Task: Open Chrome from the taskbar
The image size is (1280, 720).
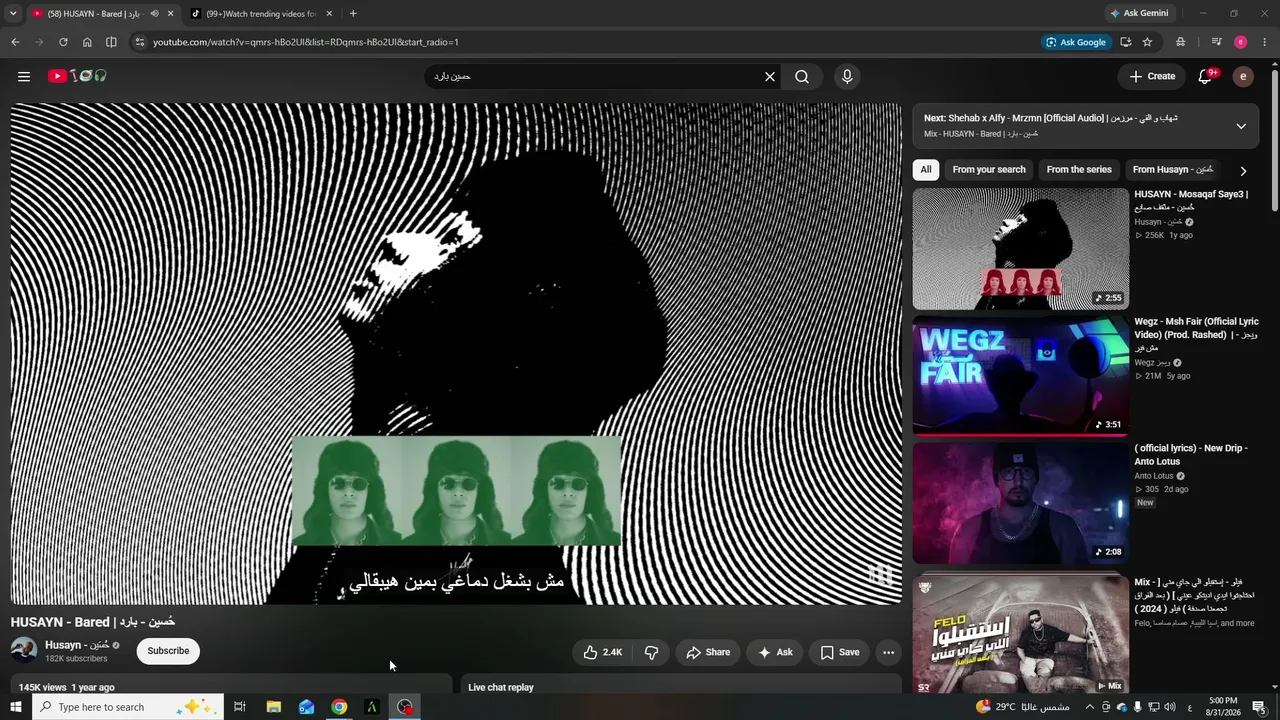Action: tap(339, 707)
